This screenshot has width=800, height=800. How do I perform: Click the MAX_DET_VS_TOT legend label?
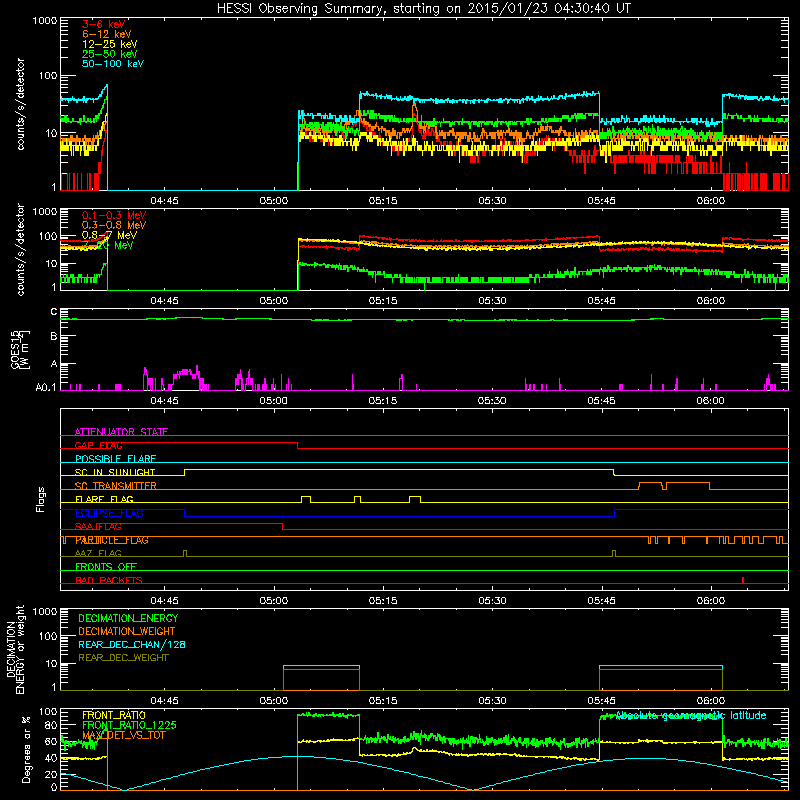tap(123, 735)
